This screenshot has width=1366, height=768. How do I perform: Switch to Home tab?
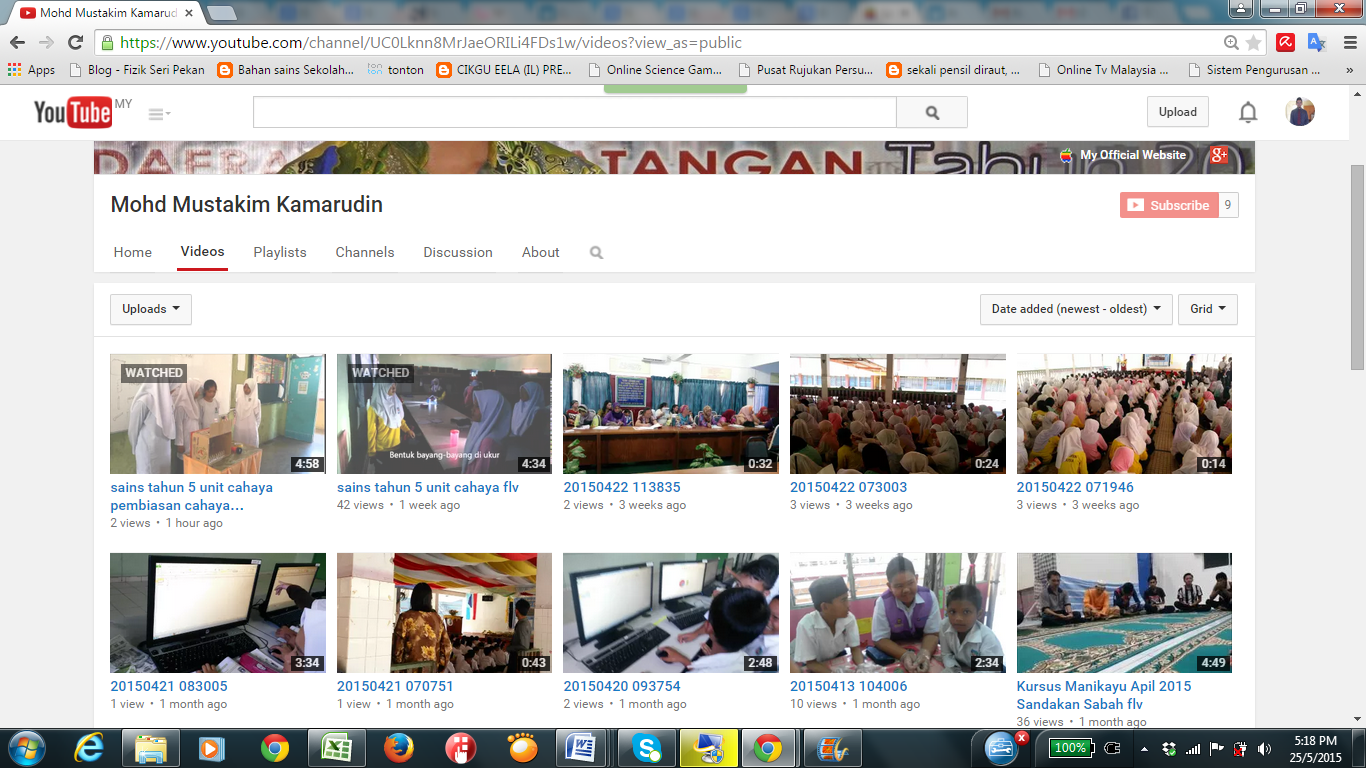(x=133, y=252)
